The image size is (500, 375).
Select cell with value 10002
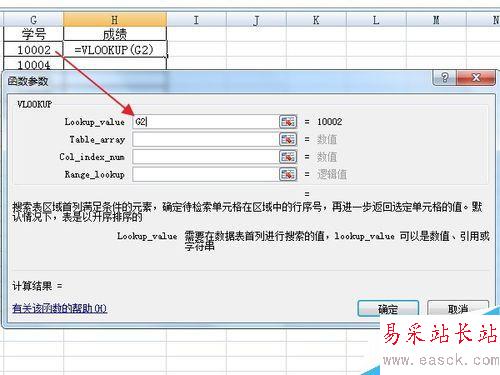(x=33, y=49)
